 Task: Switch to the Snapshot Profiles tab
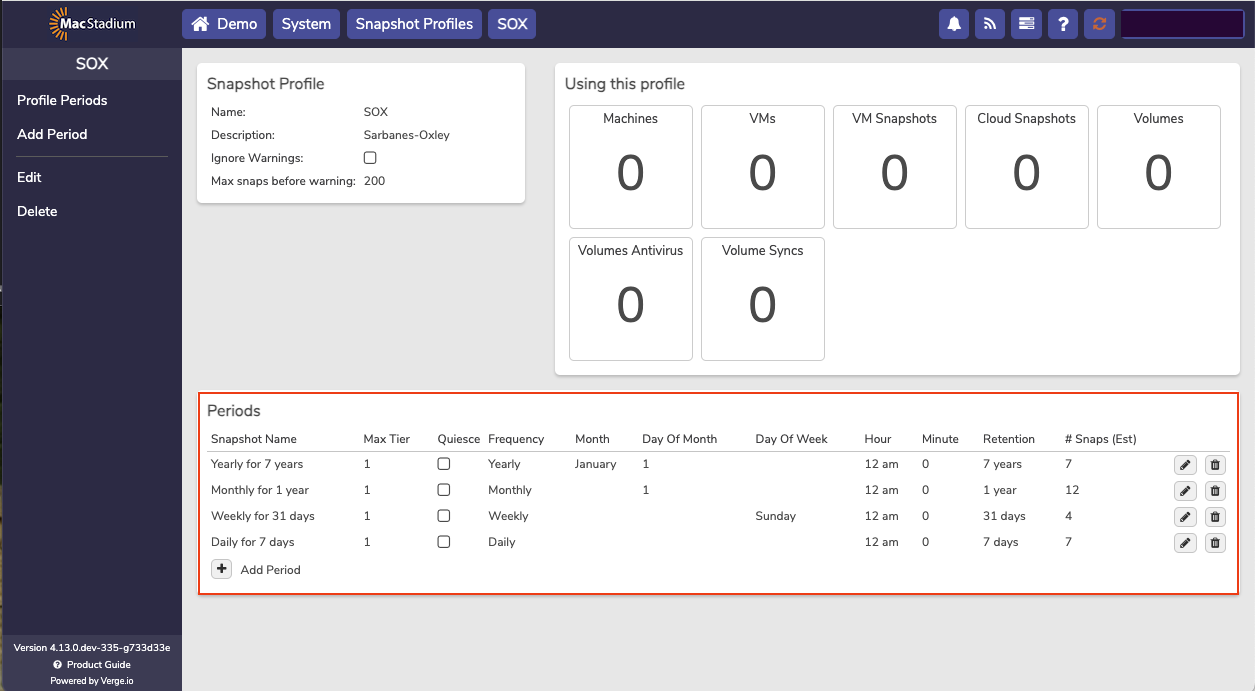click(x=414, y=24)
